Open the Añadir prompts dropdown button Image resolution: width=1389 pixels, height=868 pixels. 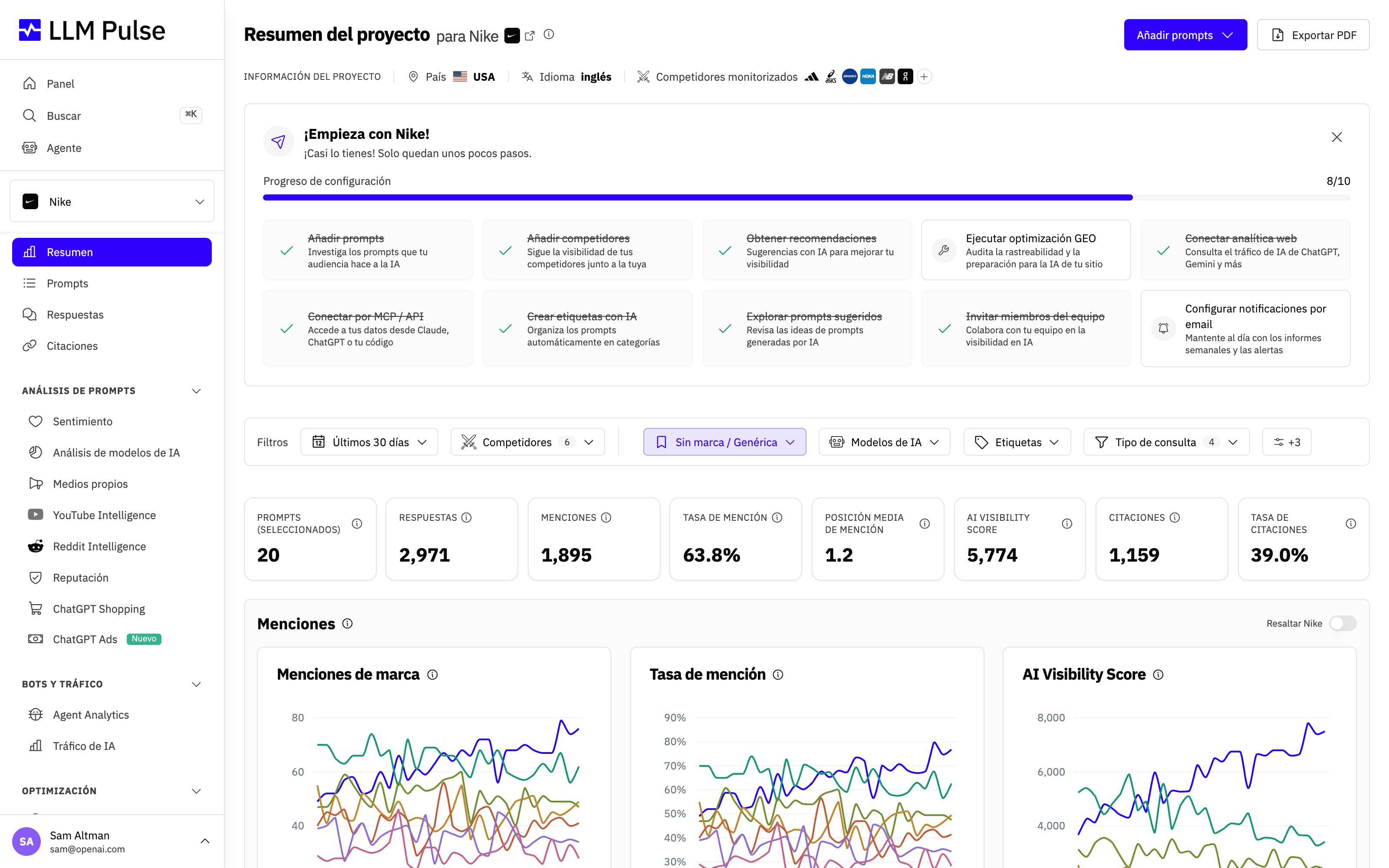click(1185, 35)
